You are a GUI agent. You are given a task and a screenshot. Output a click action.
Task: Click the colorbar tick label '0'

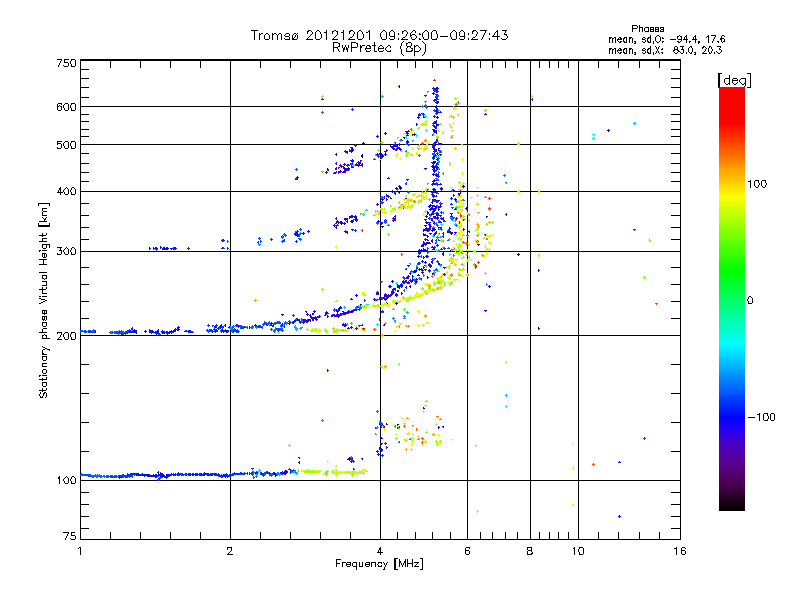tap(750, 301)
